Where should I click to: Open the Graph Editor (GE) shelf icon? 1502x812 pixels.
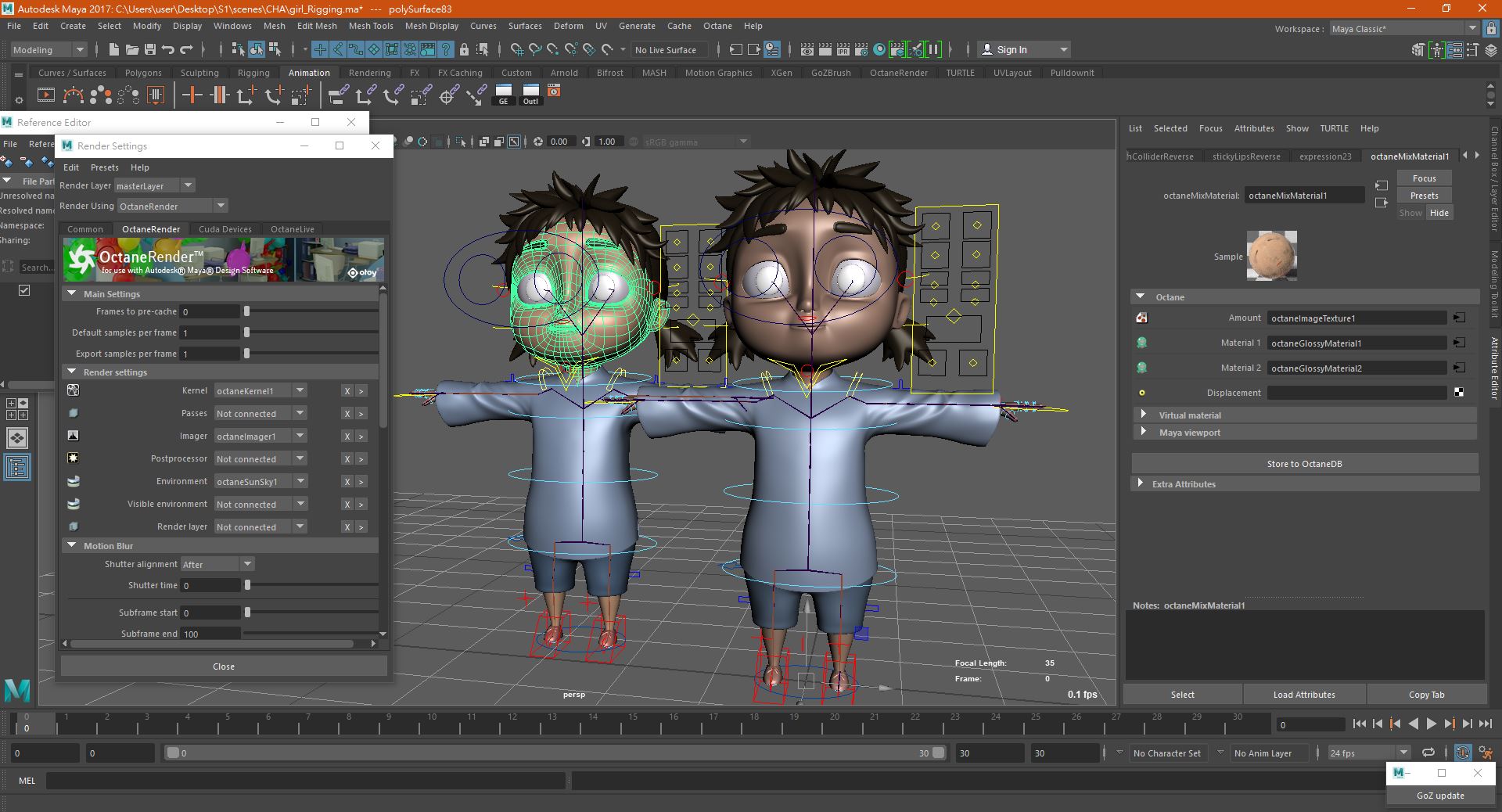point(503,95)
